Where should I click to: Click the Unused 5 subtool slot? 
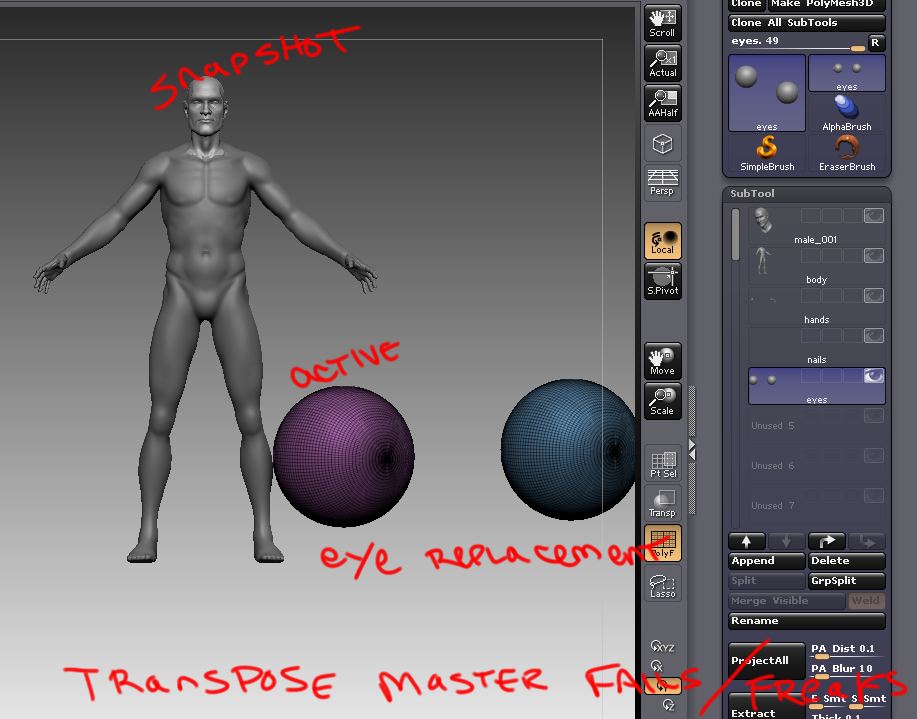pos(817,426)
